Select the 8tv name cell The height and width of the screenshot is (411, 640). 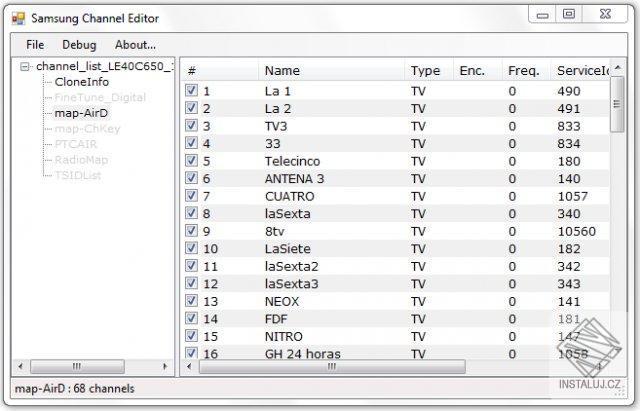[x=275, y=231]
